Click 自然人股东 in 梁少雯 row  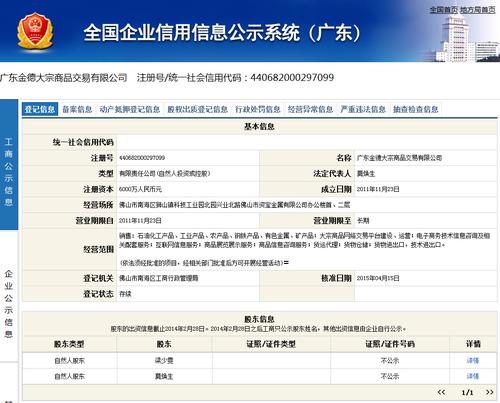point(69,360)
